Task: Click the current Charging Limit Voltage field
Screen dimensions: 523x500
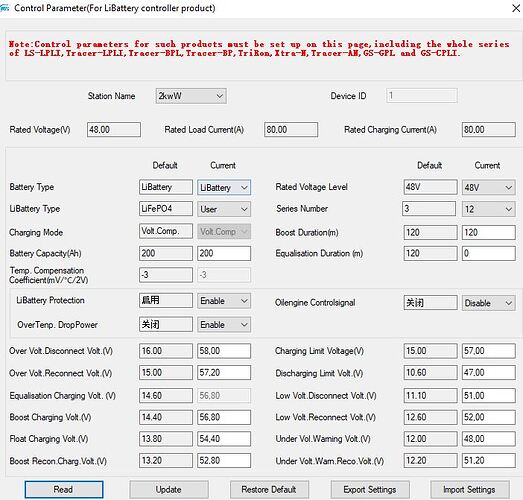Action: [489, 351]
